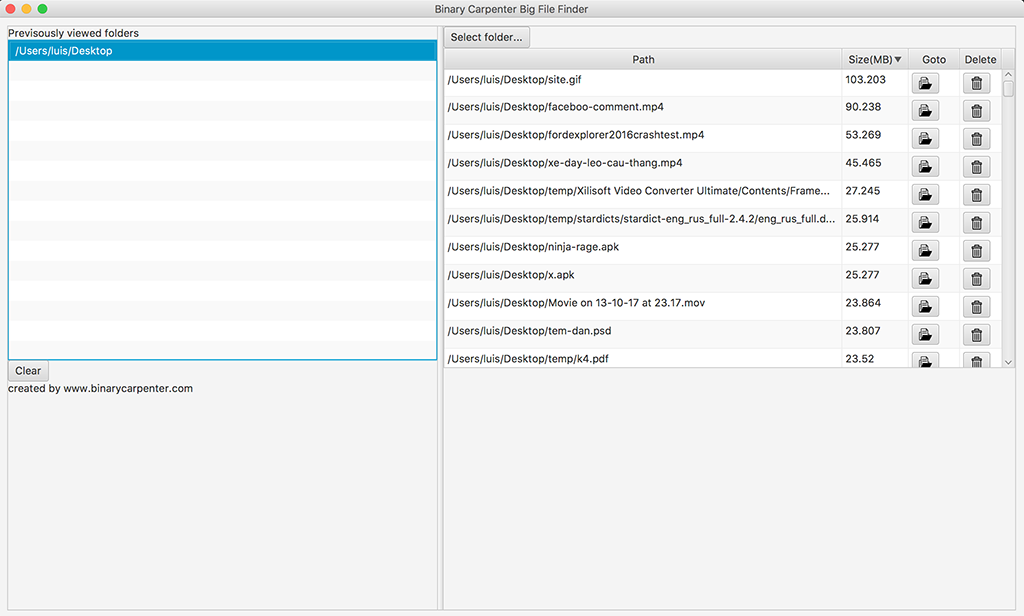Go to stardict-eng_rus_full file location
Screen dimensions: 1024x616
925,223
